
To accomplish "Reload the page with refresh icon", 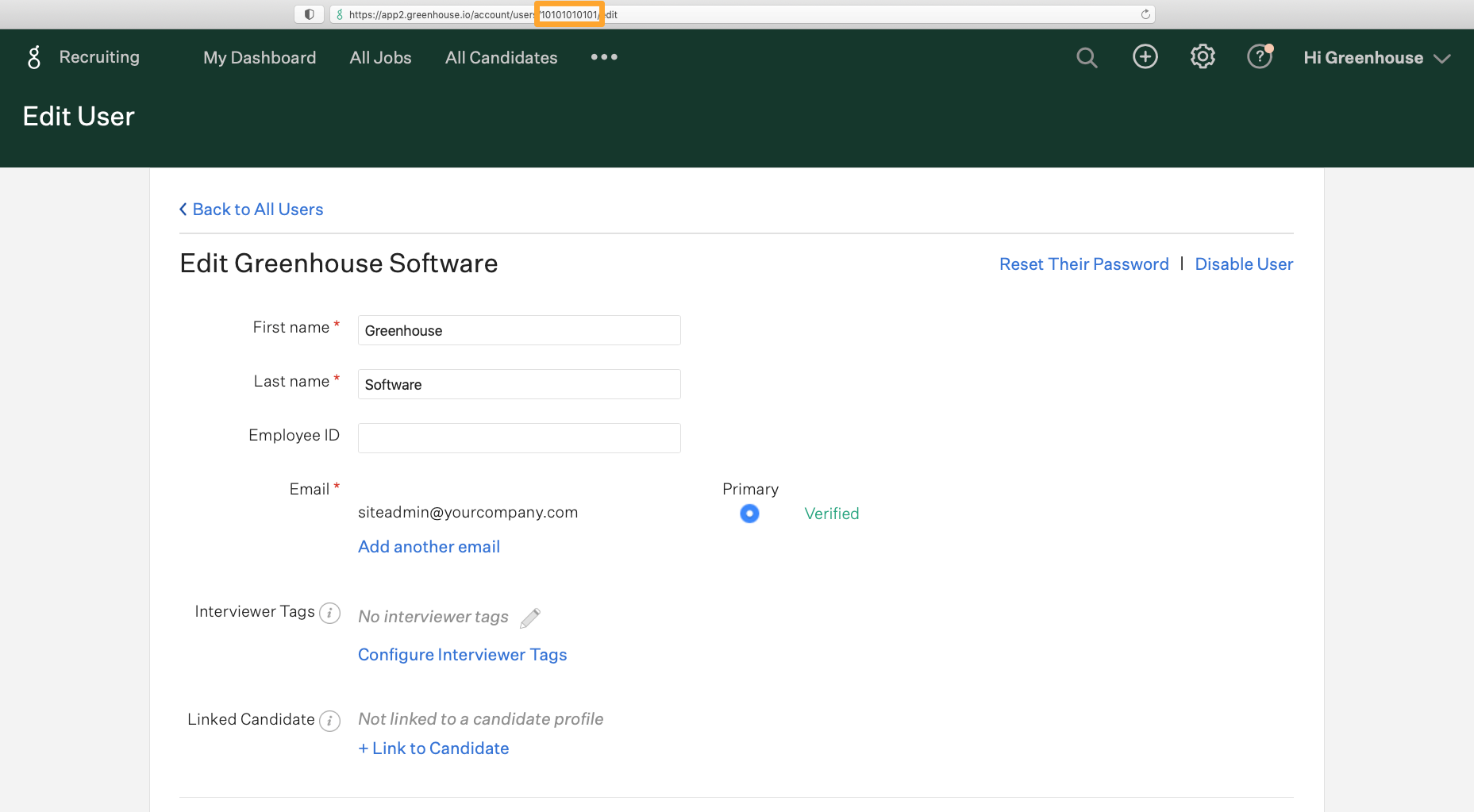I will (x=1145, y=14).
